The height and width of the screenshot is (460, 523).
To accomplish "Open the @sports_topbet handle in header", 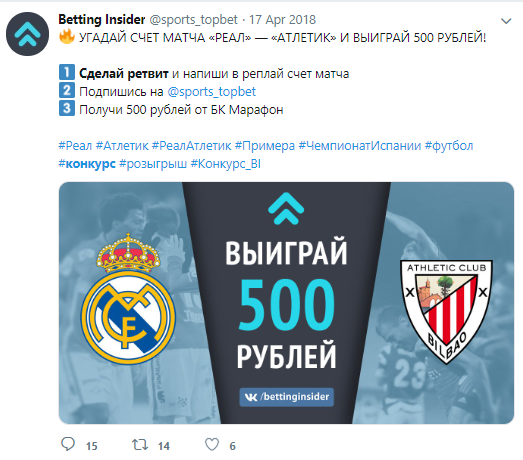I will pos(193,20).
